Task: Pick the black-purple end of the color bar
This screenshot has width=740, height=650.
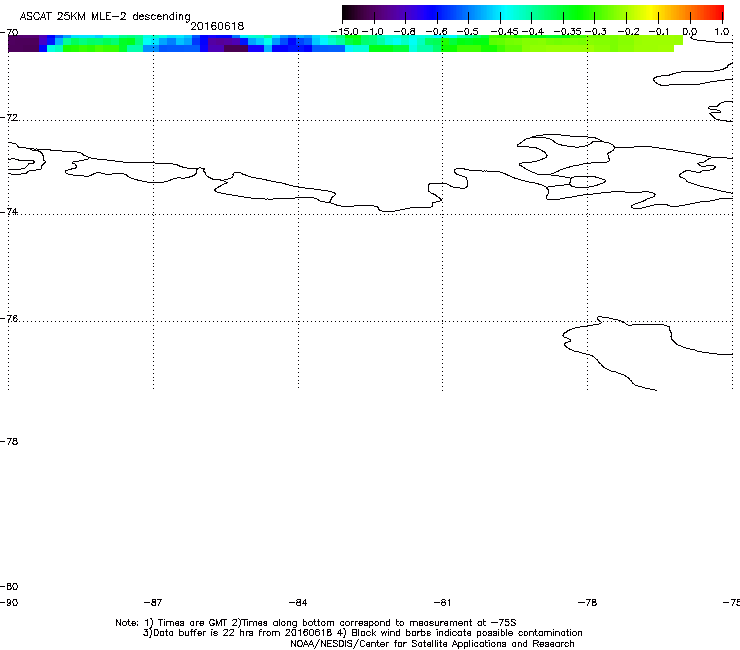Action: coord(352,12)
